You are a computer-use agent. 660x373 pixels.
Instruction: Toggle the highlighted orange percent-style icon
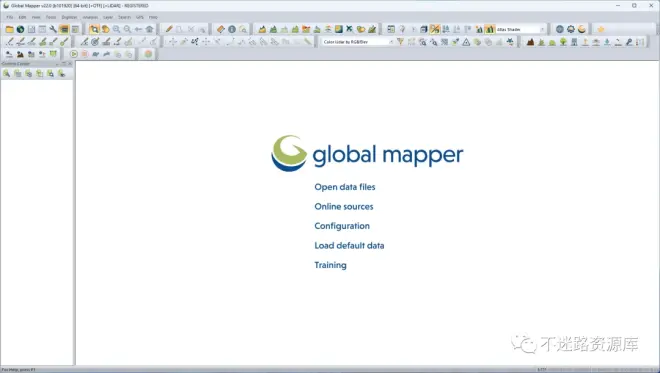click(x=435, y=29)
